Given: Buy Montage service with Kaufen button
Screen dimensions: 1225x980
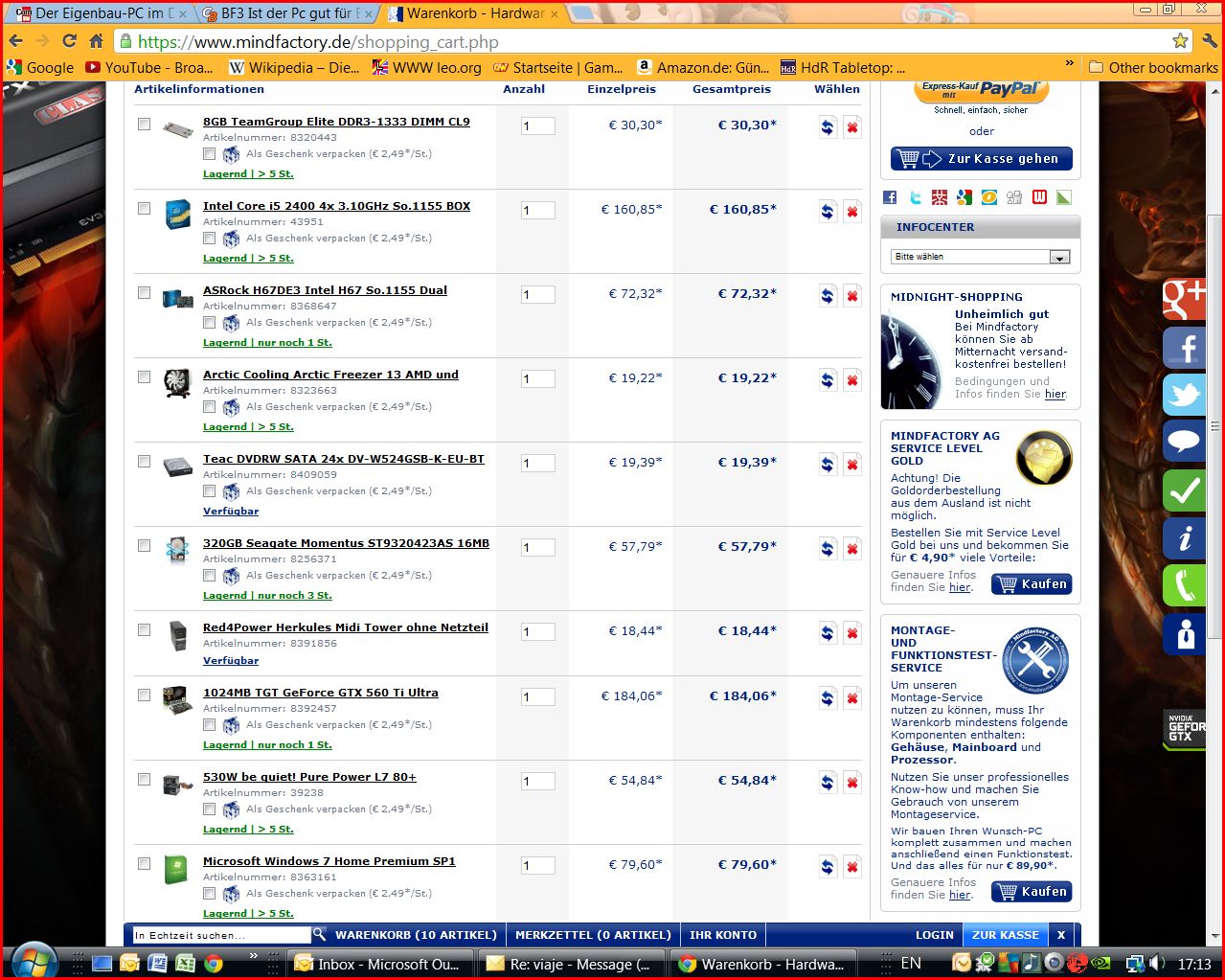Looking at the screenshot, I should pos(1032,892).
